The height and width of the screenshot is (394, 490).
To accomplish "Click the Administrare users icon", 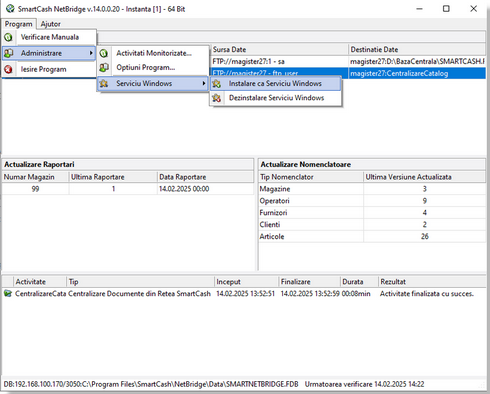I will coord(8,53).
